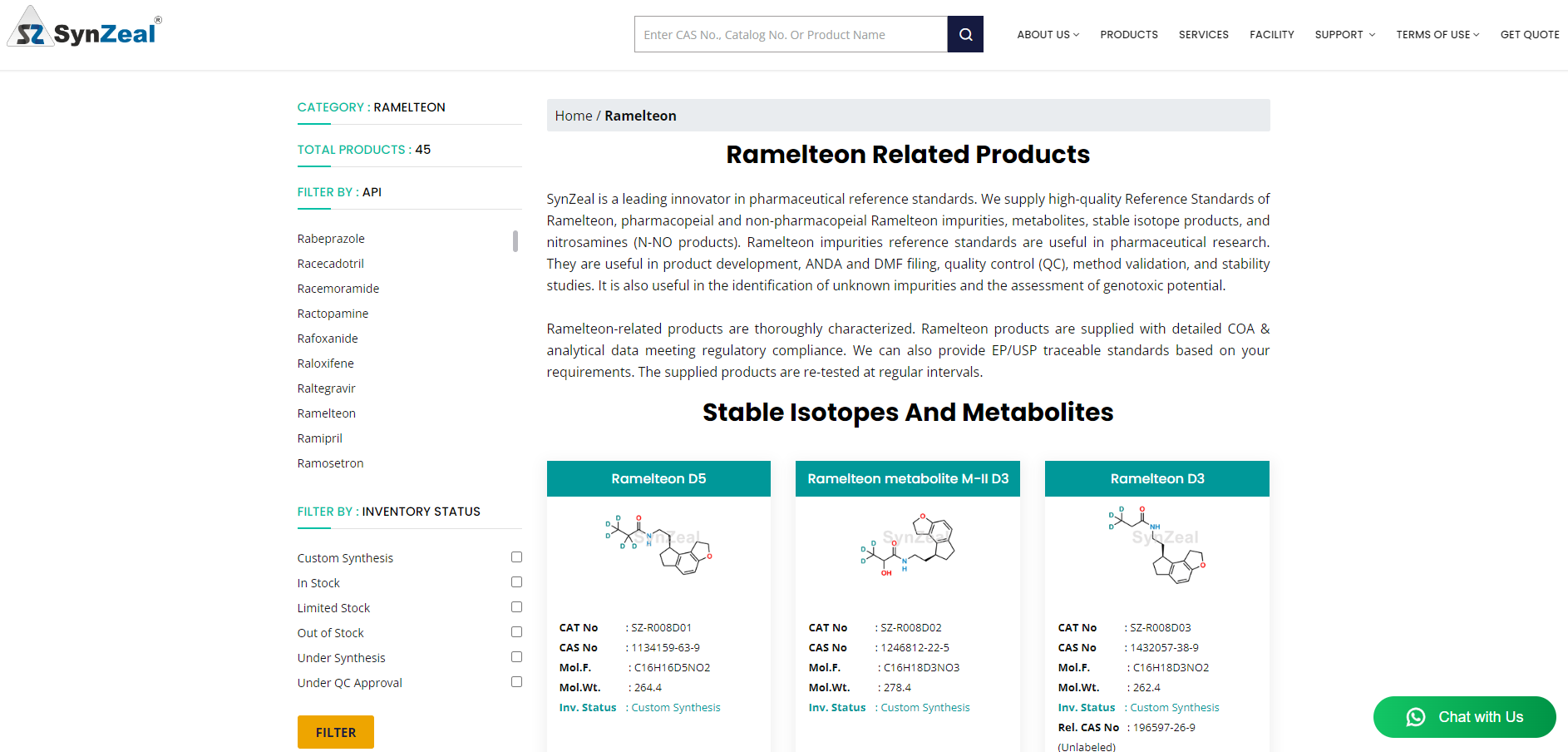Select Raltegravir in API list

(x=326, y=388)
